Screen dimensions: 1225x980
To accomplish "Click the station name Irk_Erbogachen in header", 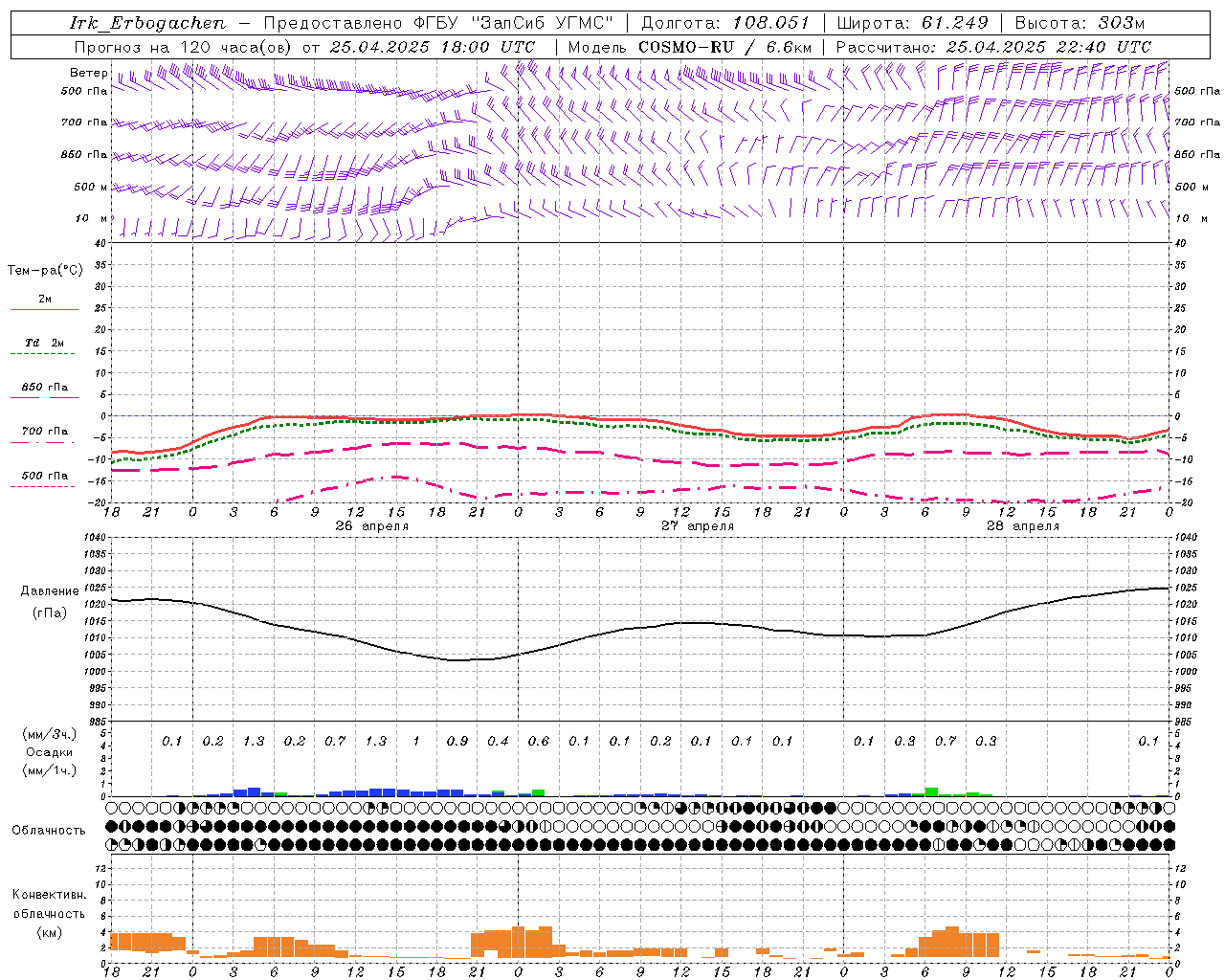I will [x=147, y=23].
